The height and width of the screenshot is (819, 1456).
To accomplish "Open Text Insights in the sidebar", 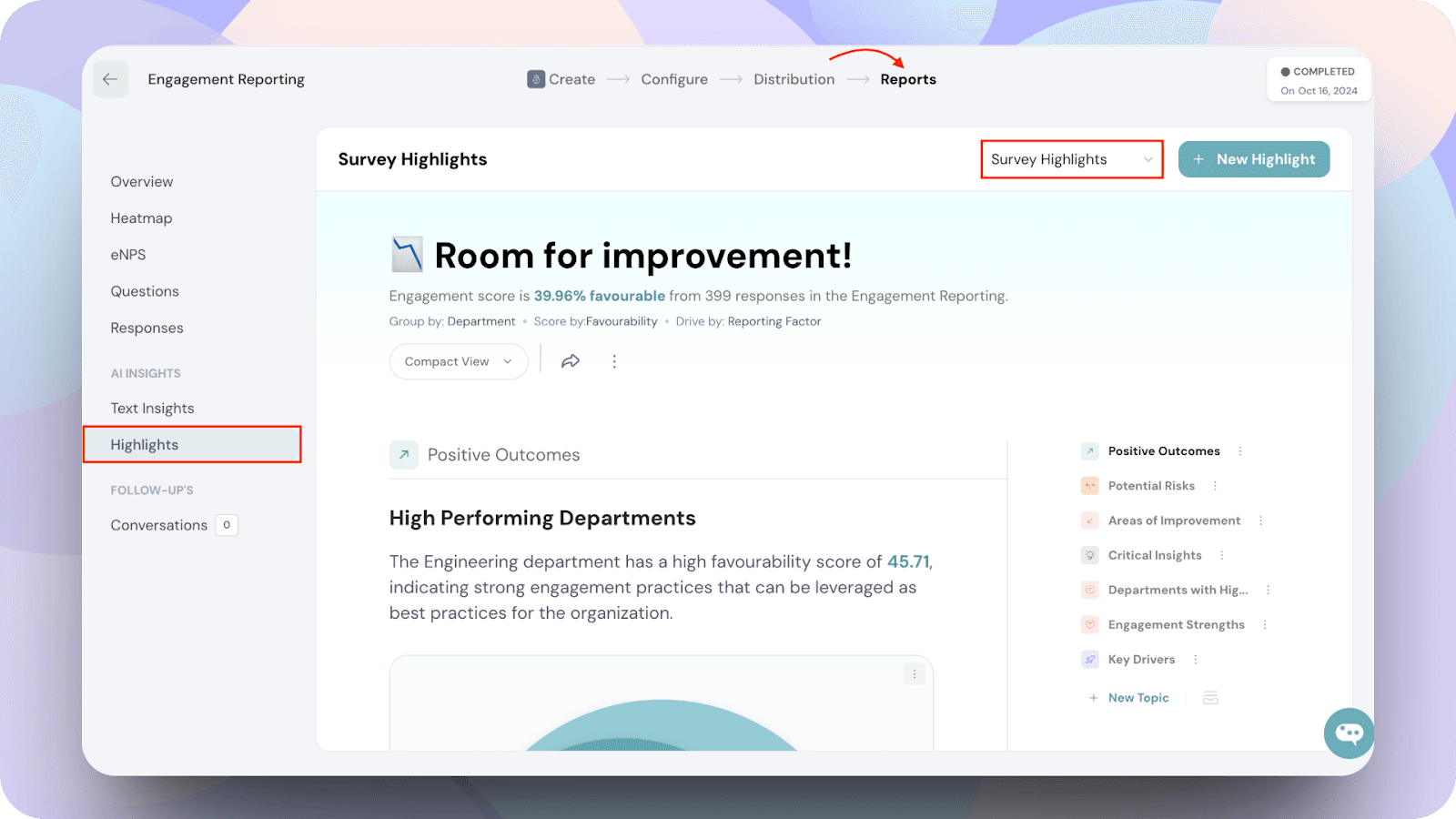I will [152, 409].
